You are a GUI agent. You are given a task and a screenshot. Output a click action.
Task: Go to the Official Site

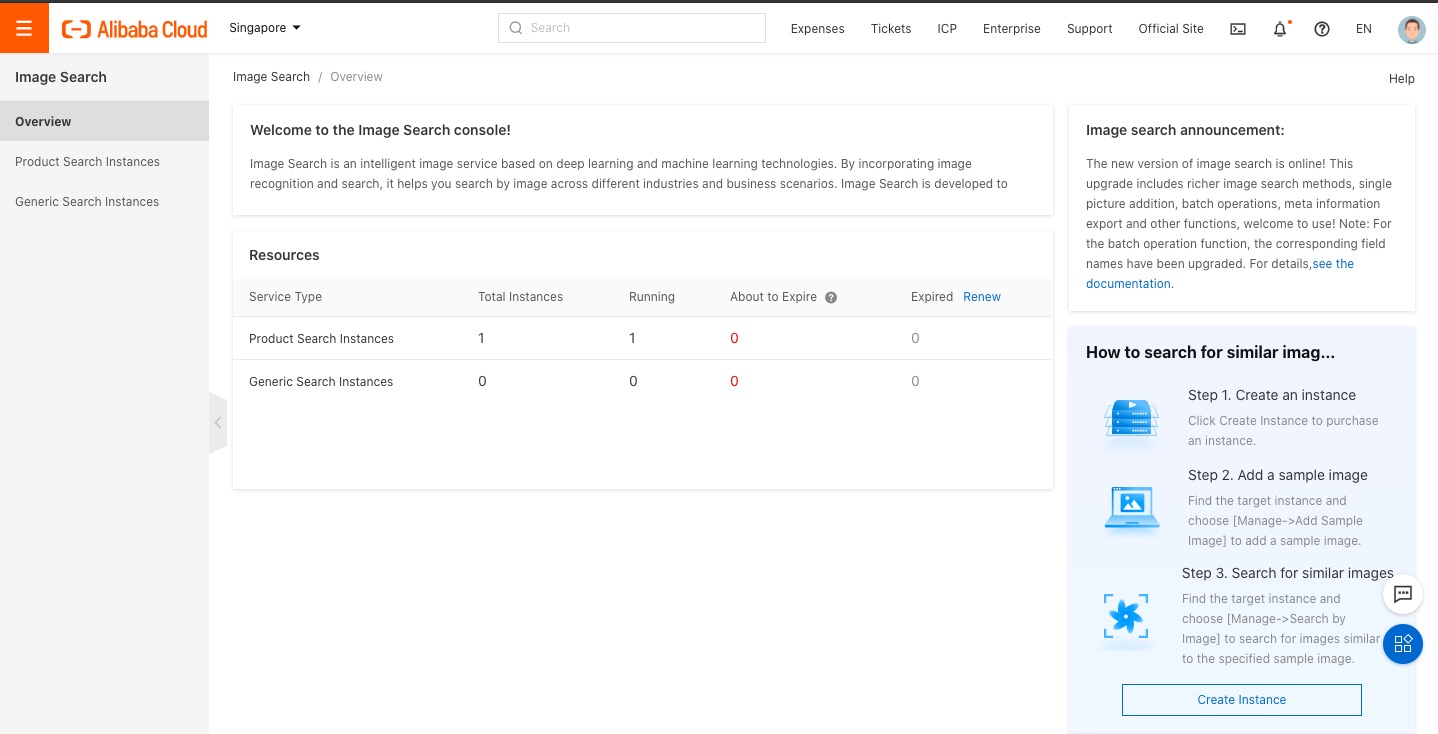click(1171, 29)
